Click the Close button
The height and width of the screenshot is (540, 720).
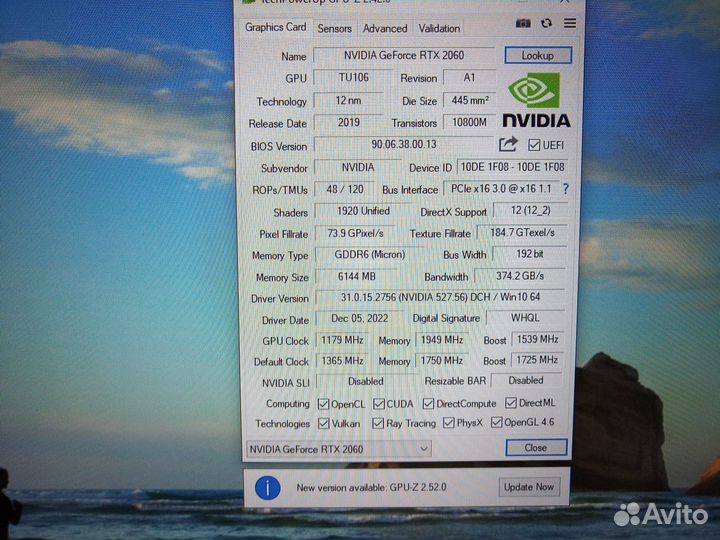[x=536, y=448]
